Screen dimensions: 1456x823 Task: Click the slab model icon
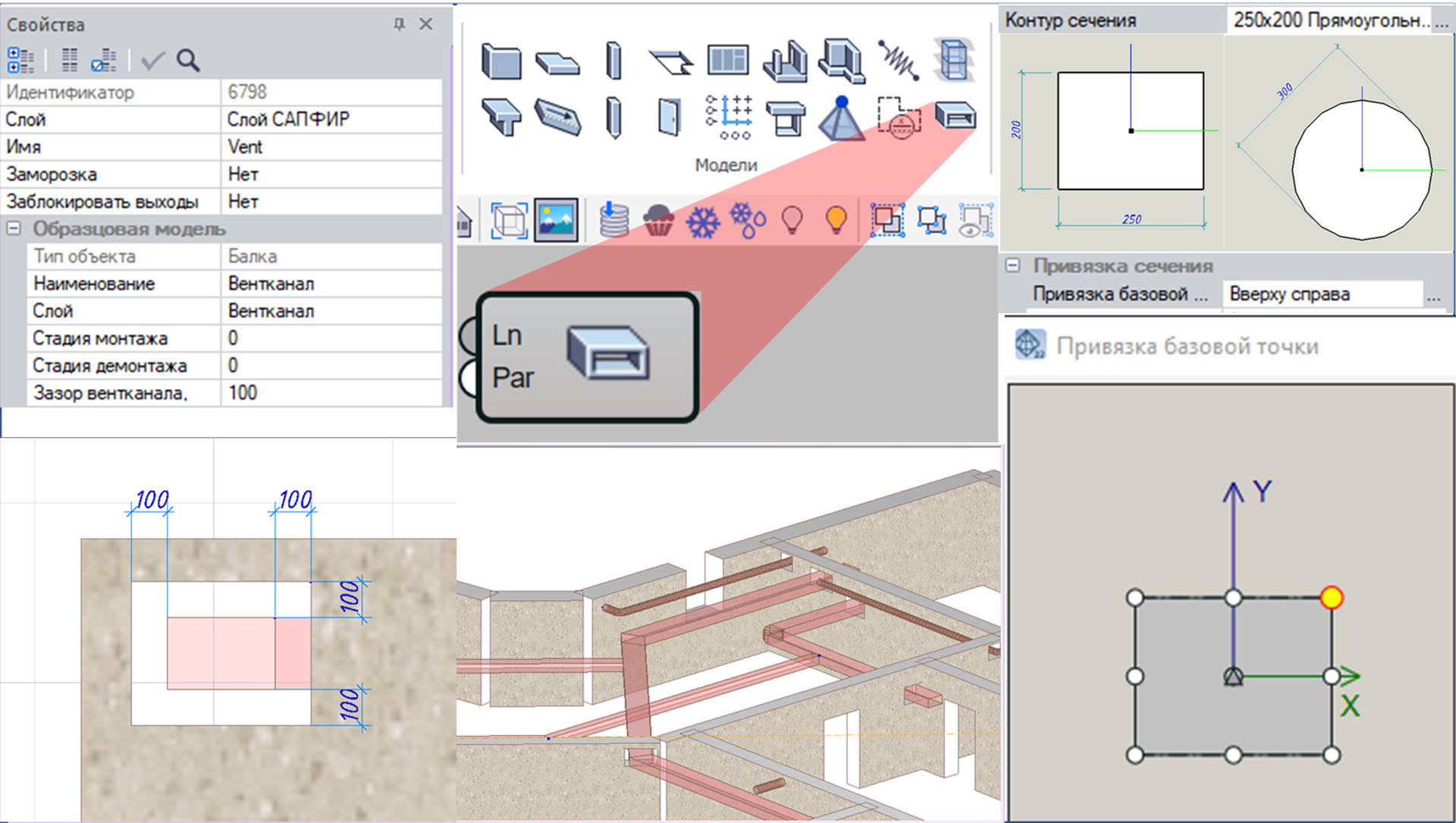(557, 62)
